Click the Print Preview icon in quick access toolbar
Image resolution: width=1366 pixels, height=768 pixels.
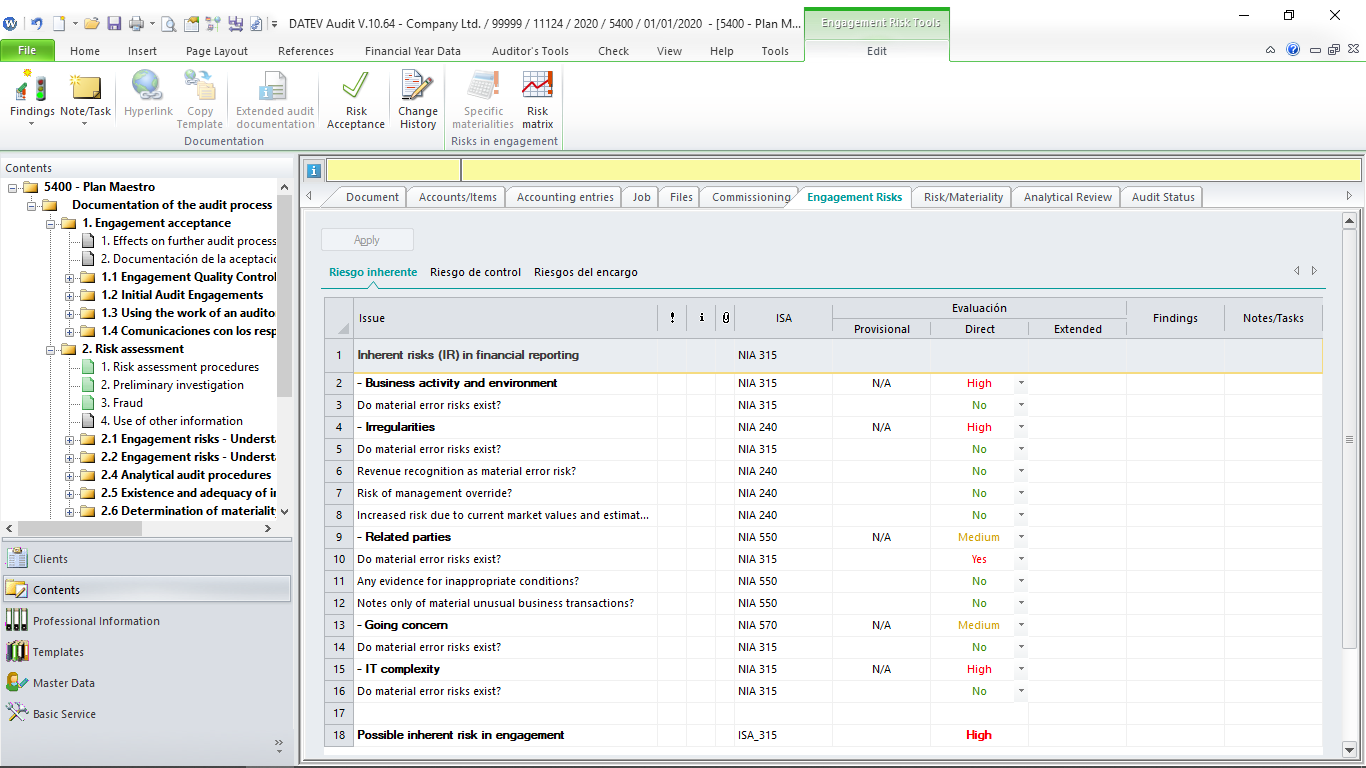tap(167, 22)
